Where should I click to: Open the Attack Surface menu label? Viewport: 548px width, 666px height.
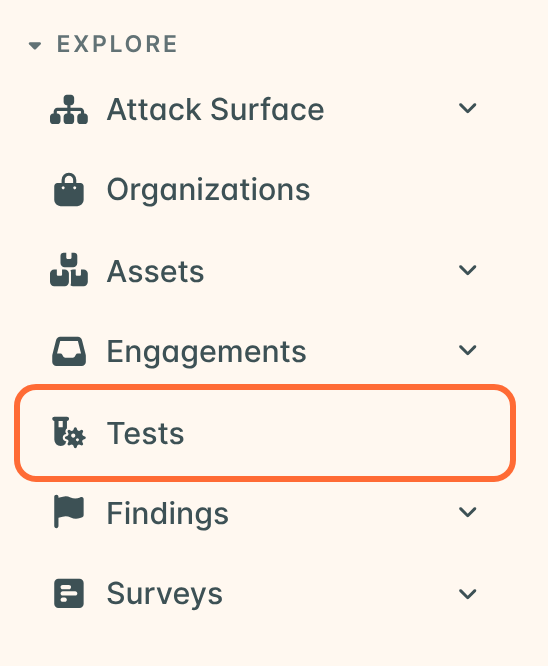[215, 110]
